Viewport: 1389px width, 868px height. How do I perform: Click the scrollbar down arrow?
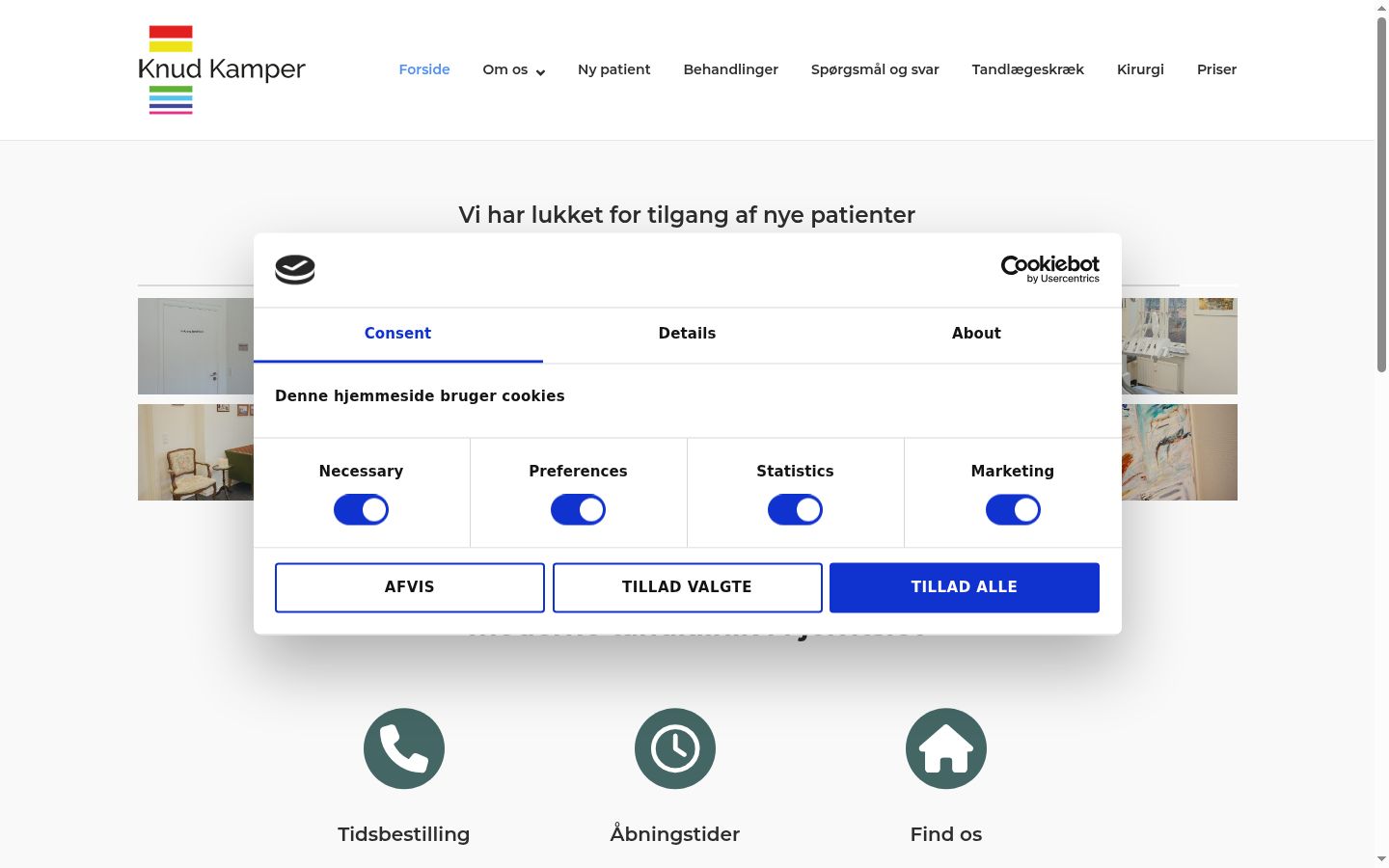coord(1381,858)
